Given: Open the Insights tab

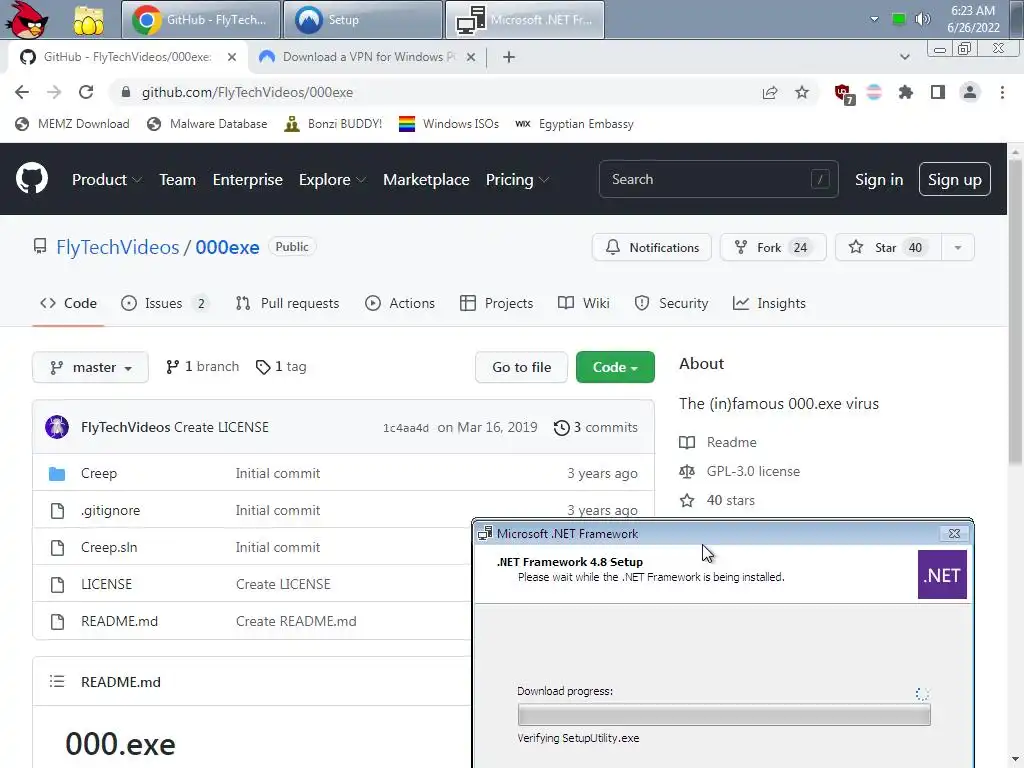Looking at the screenshot, I should (x=769, y=303).
